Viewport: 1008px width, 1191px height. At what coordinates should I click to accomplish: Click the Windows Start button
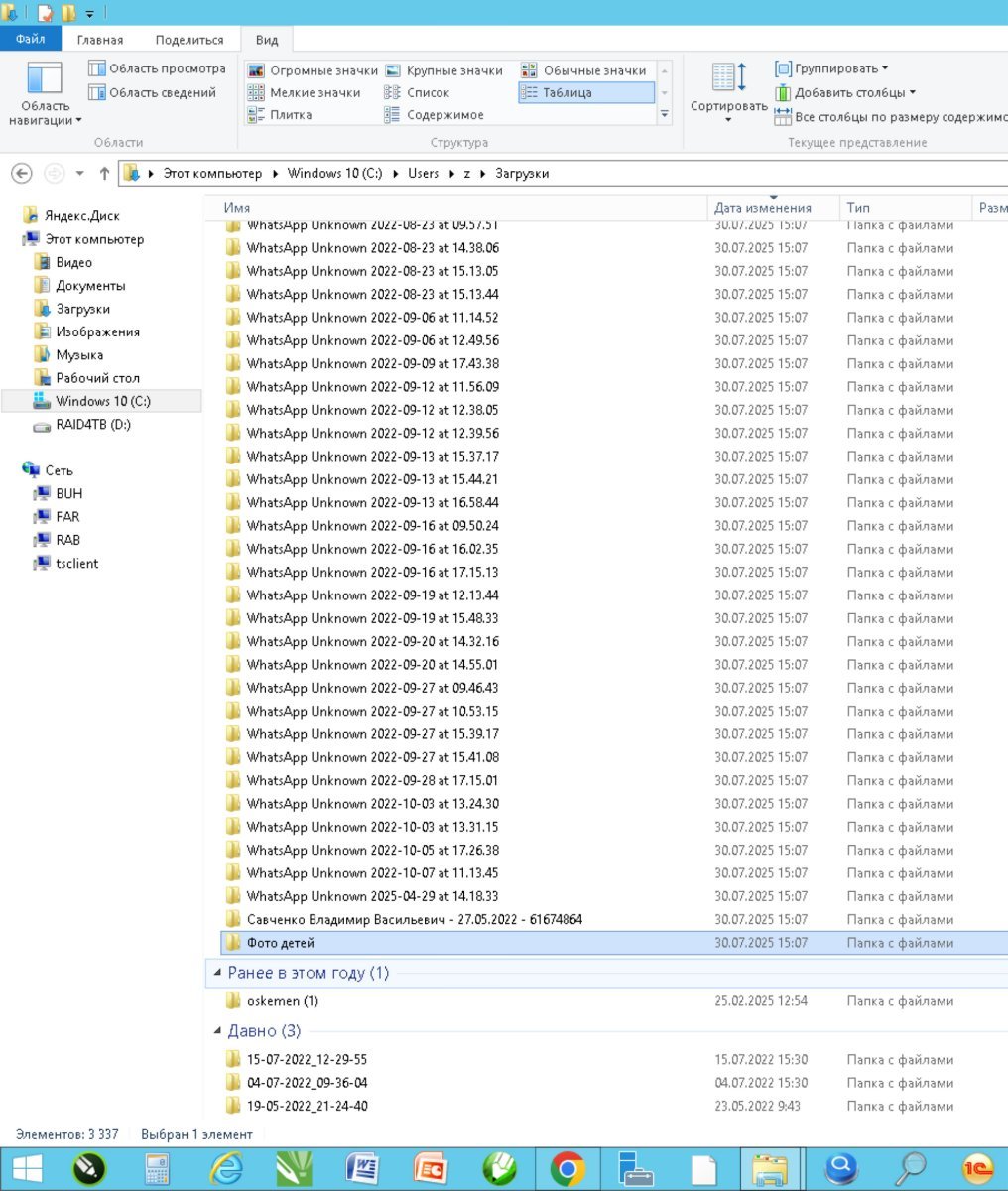click(x=25, y=1169)
